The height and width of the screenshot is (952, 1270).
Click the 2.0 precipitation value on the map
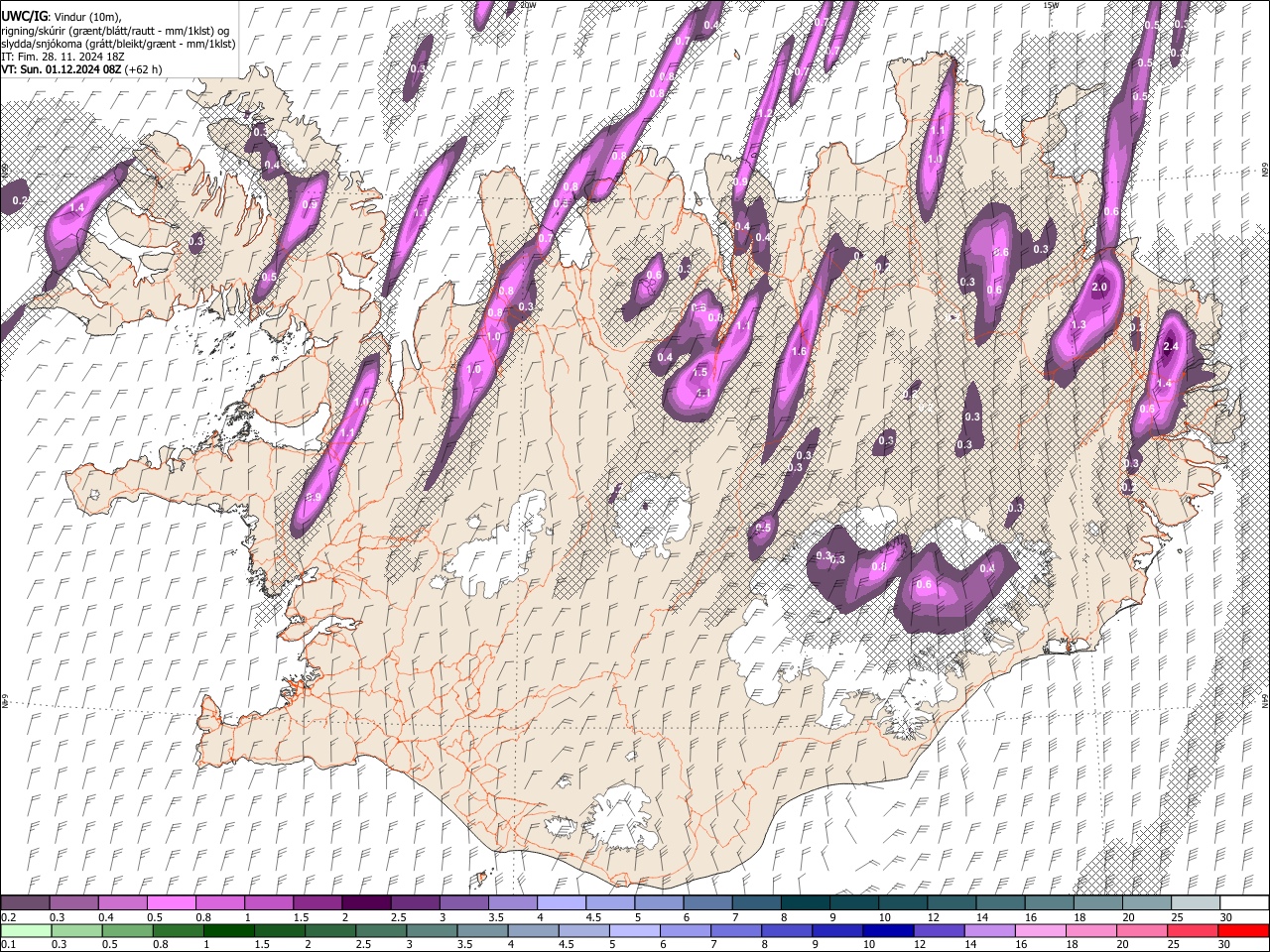[x=1099, y=288]
